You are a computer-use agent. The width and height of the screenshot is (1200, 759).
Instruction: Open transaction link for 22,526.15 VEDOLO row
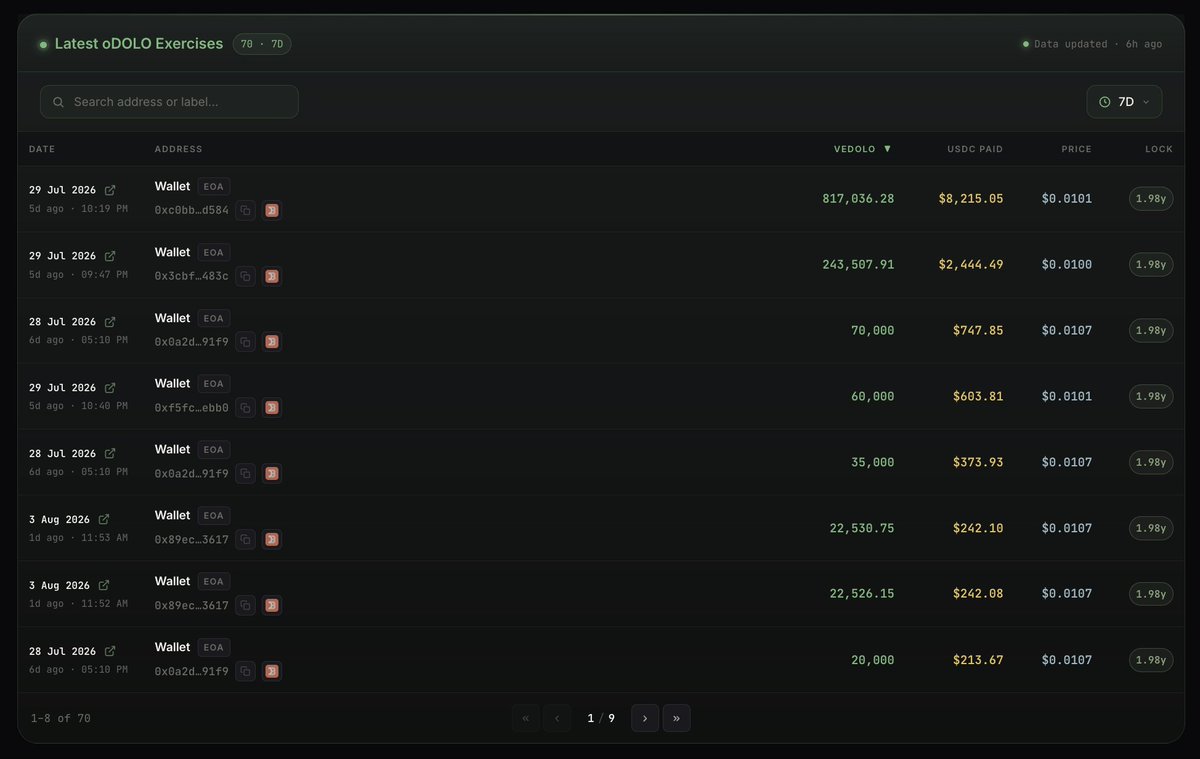(x=104, y=586)
